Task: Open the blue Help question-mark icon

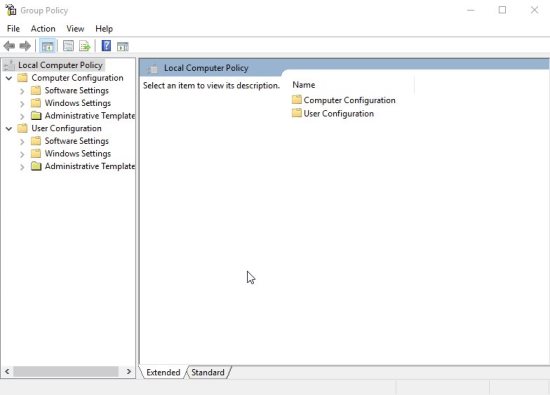Action: tap(106, 46)
